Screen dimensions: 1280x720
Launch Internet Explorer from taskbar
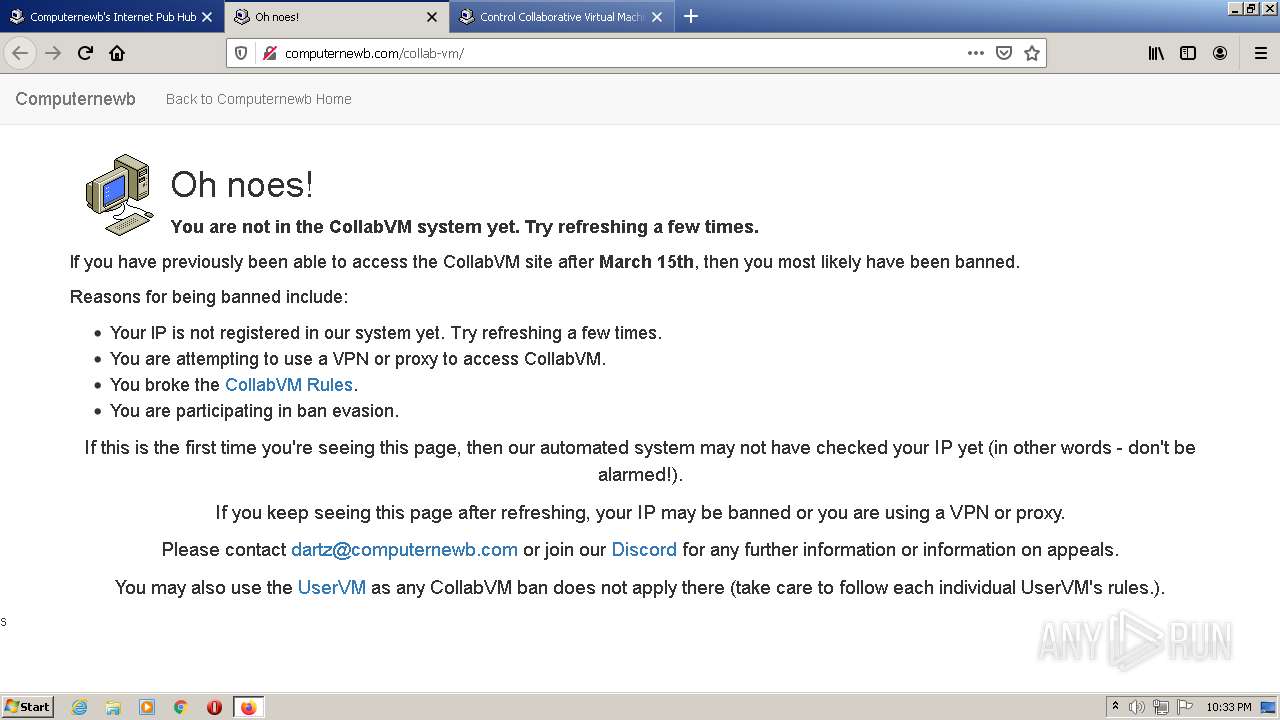pyautogui.click(x=79, y=707)
